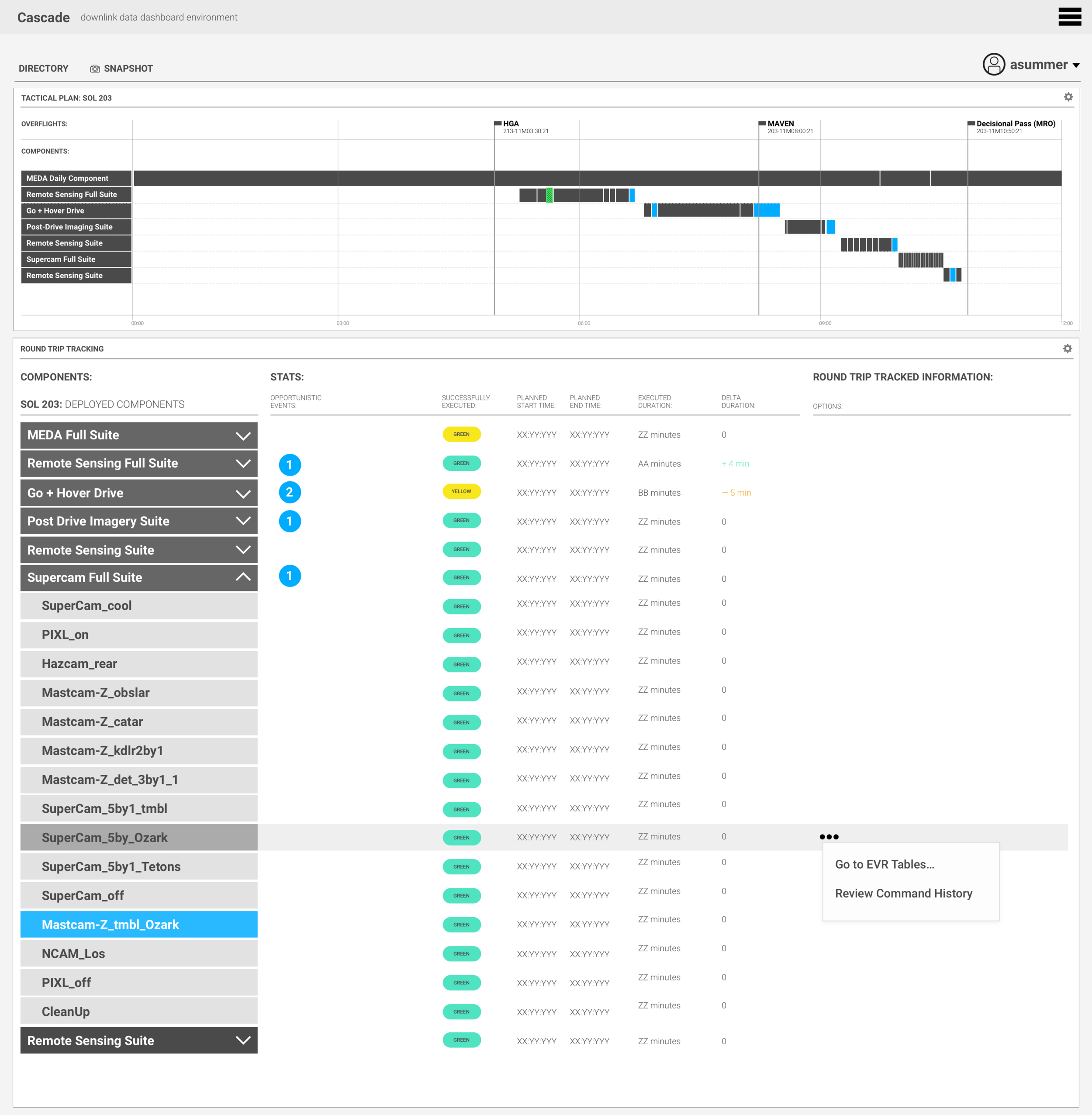Click GREEN status pill in SuperCam_cool row
This screenshot has width=1092, height=1115.
click(x=461, y=606)
